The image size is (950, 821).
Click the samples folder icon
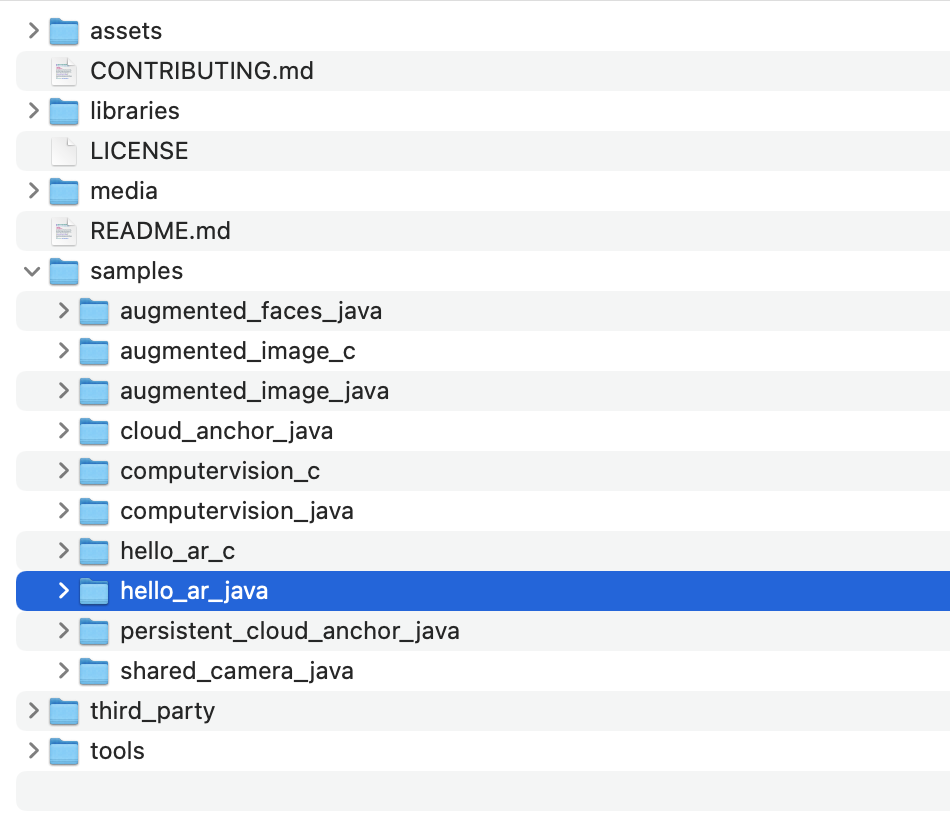pyautogui.click(x=64, y=271)
